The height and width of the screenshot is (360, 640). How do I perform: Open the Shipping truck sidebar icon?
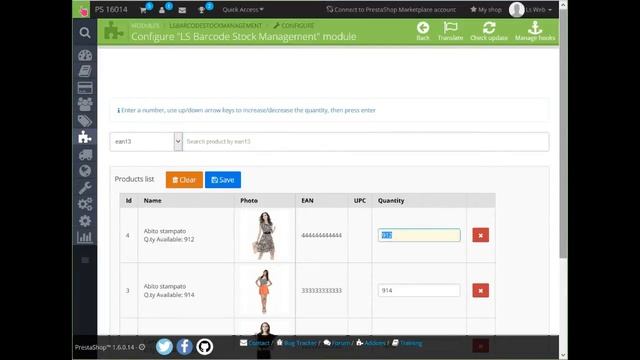[85, 154]
